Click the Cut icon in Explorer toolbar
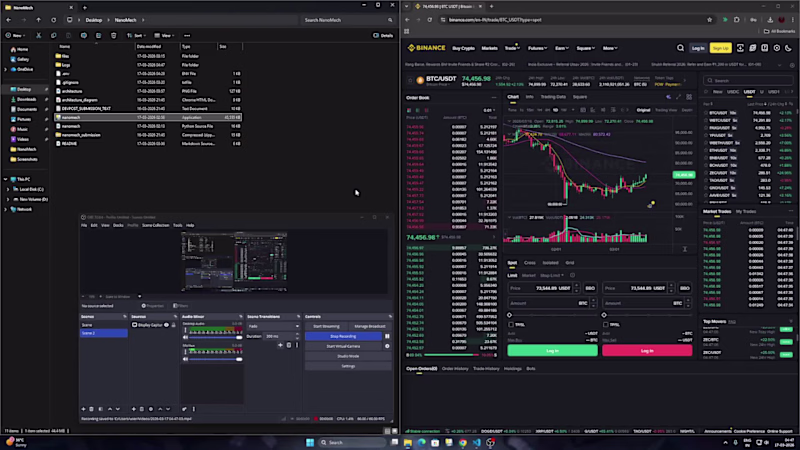This screenshot has height=450, width=800. (38, 36)
